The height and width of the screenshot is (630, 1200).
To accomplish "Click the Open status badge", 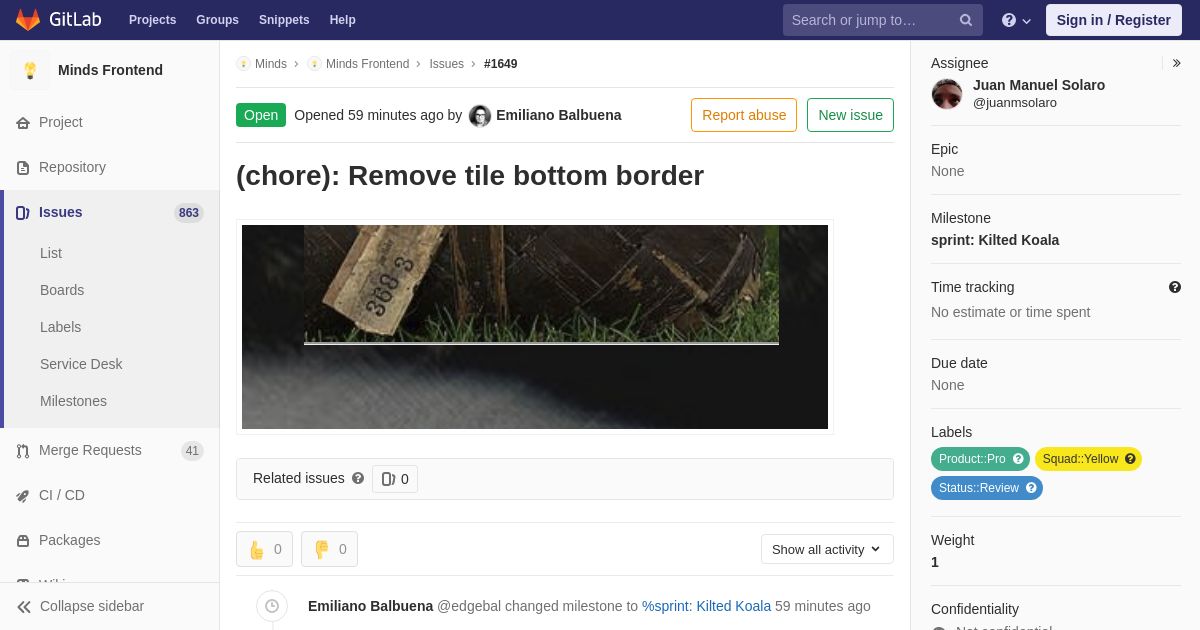I will (x=261, y=115).
